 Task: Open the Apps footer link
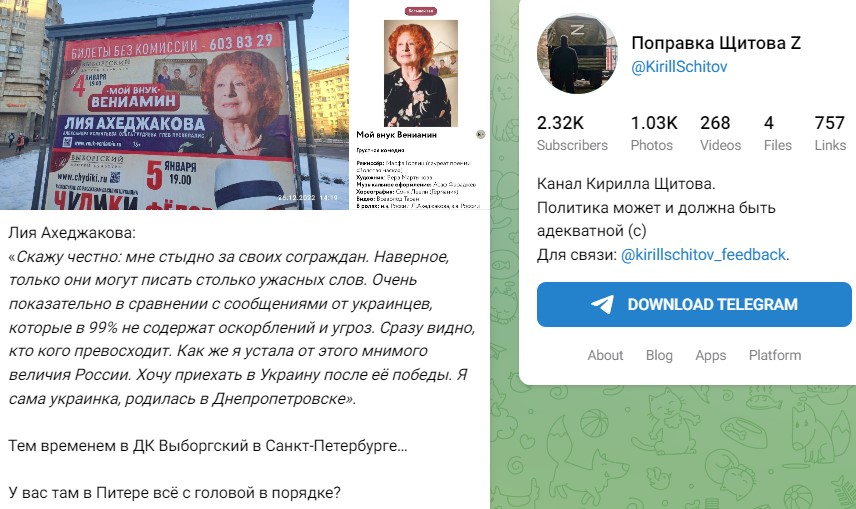point(710,355)
